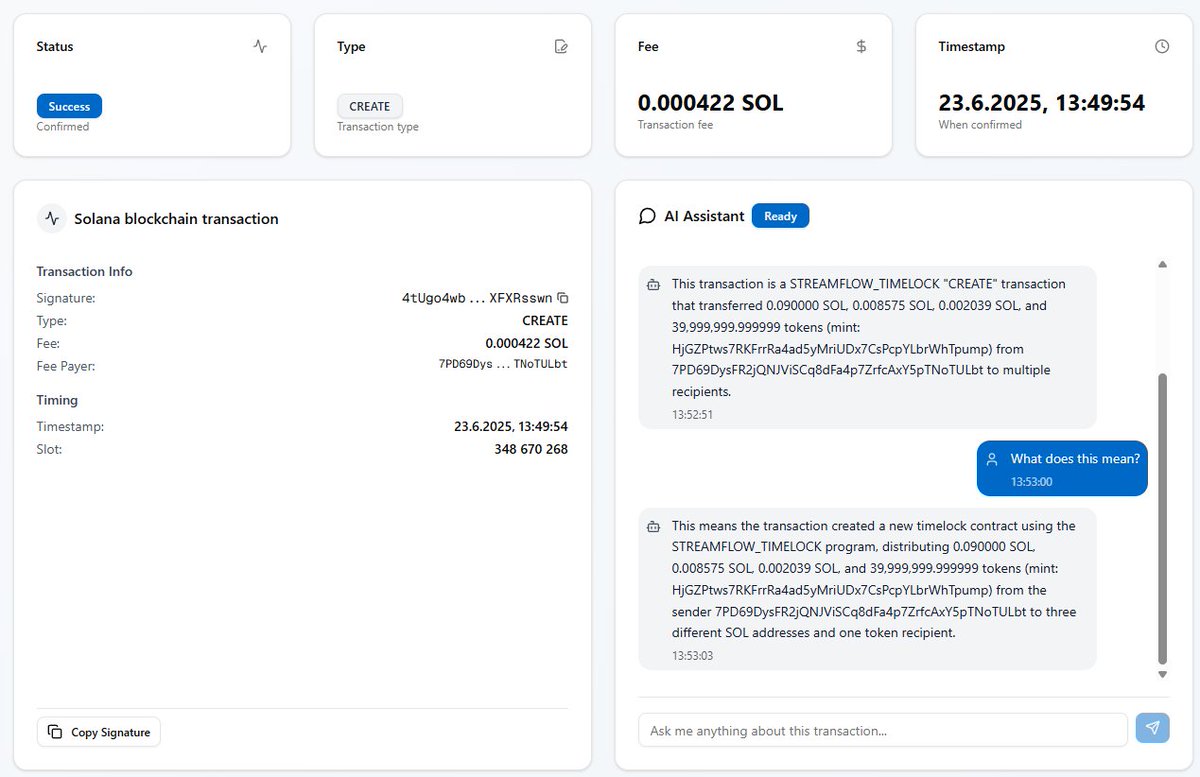Click the Fee value in Transaction Info
The height and width of the screenshot is (777, 1200).
[527, 343]
